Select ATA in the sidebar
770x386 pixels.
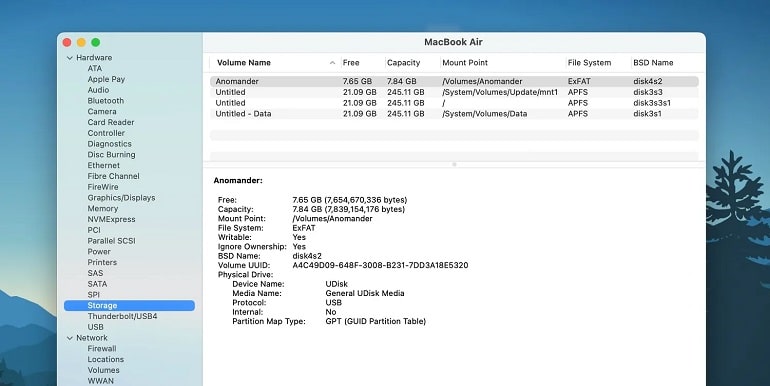tap(95, 69)
